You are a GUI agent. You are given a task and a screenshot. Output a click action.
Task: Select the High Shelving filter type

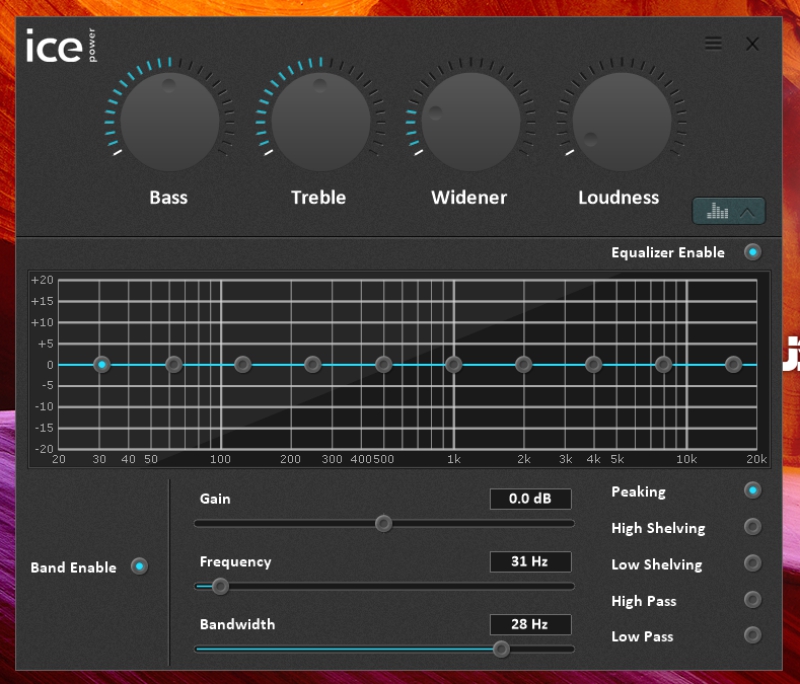click(752, 527)
